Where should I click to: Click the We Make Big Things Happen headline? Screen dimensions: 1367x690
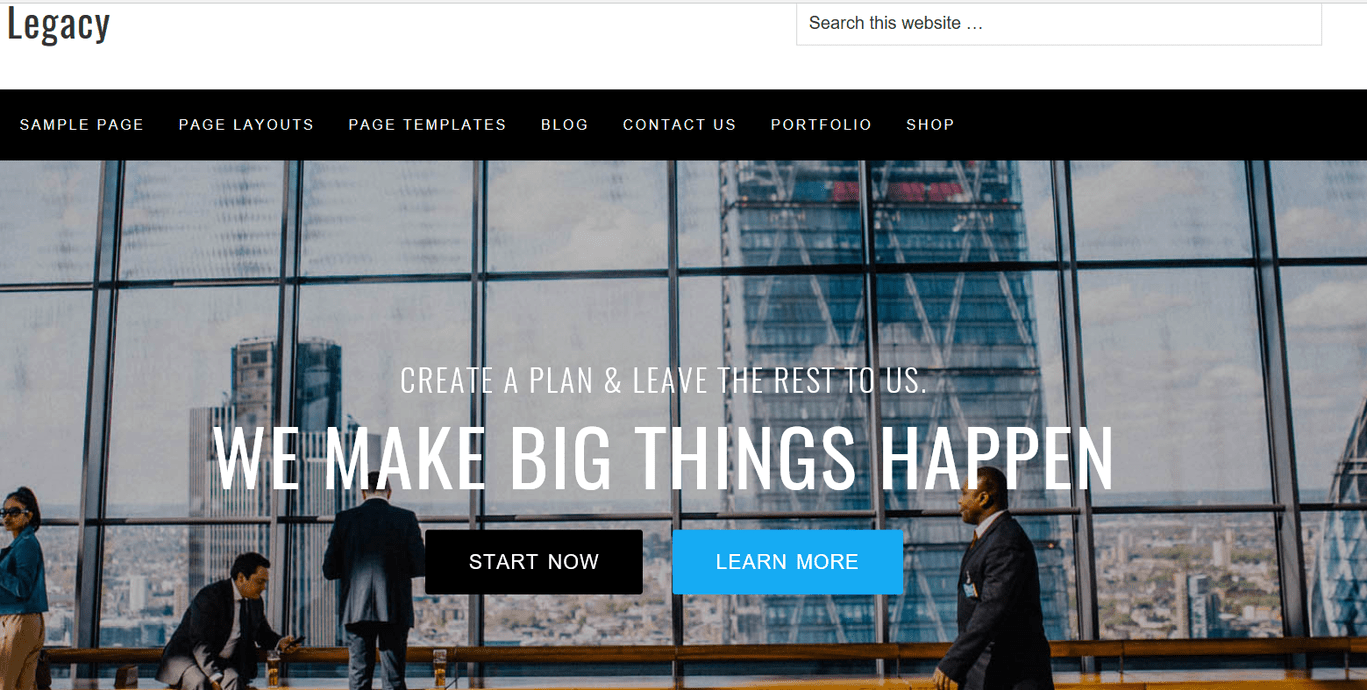click(x=664, y=458)
